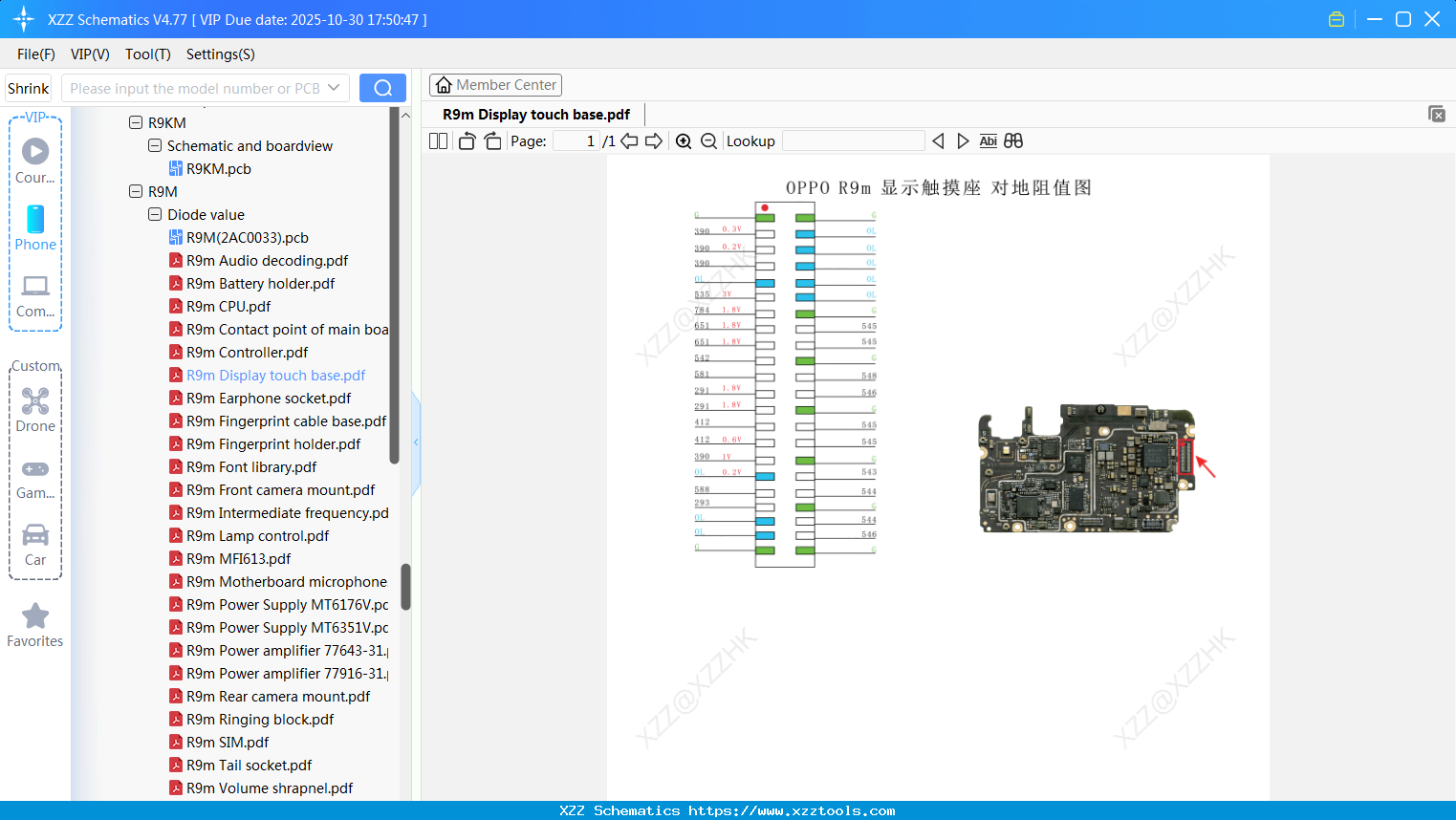
Task: Collapse the Diode value tree branch
Action: click(x=154, y=214)
